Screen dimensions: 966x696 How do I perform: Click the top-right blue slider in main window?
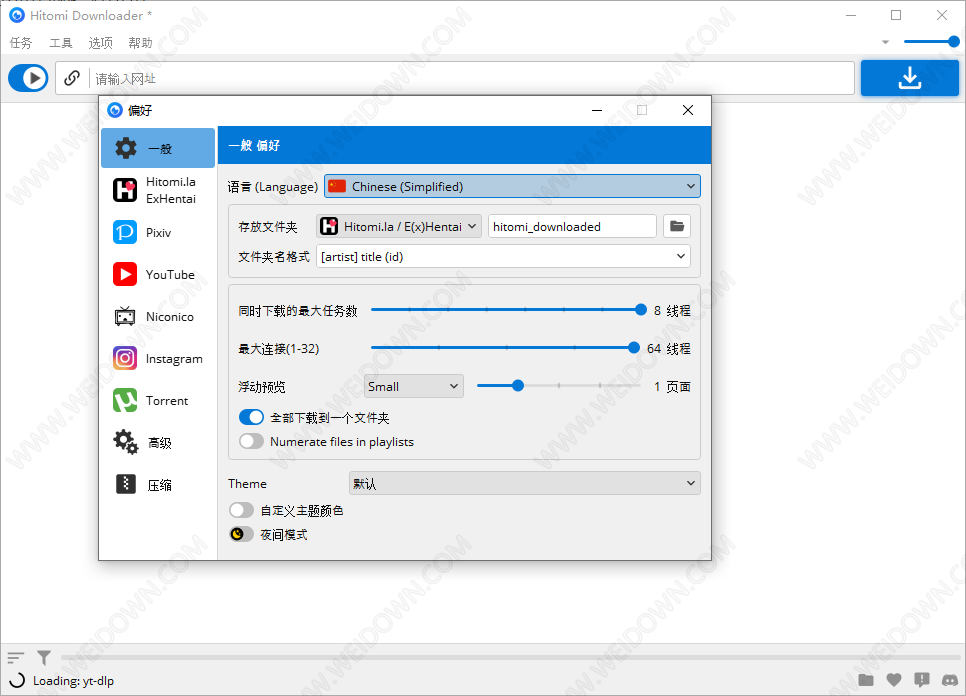932,42
